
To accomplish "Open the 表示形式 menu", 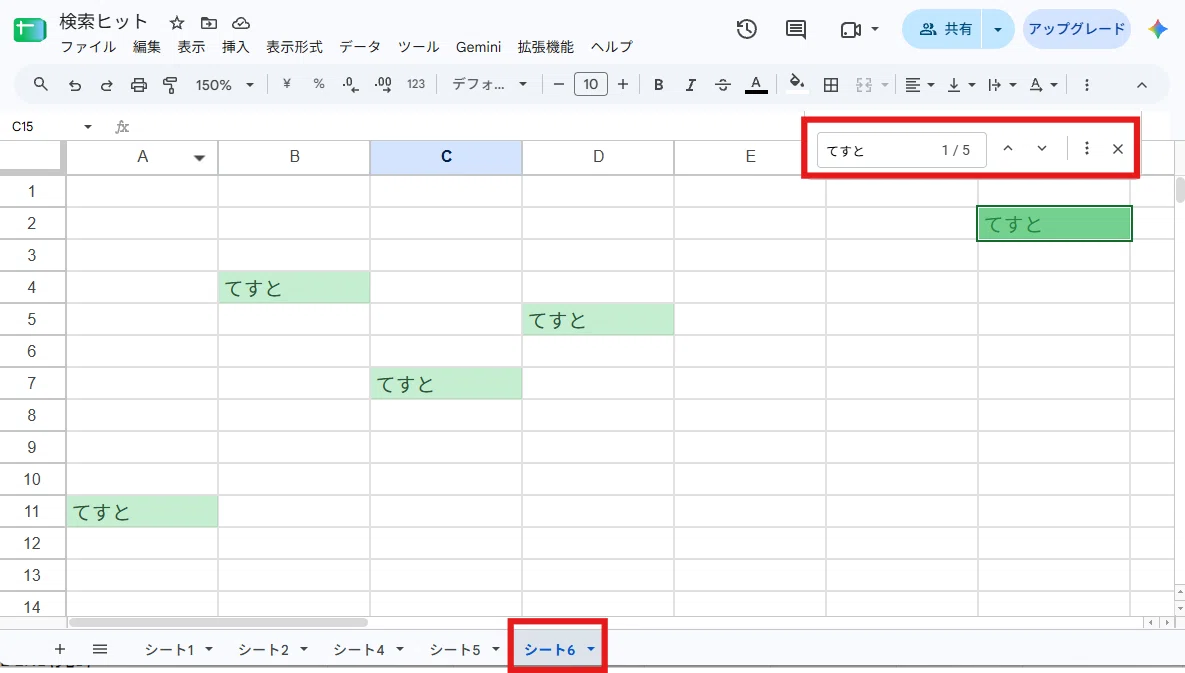I will (x=294, y=47).
